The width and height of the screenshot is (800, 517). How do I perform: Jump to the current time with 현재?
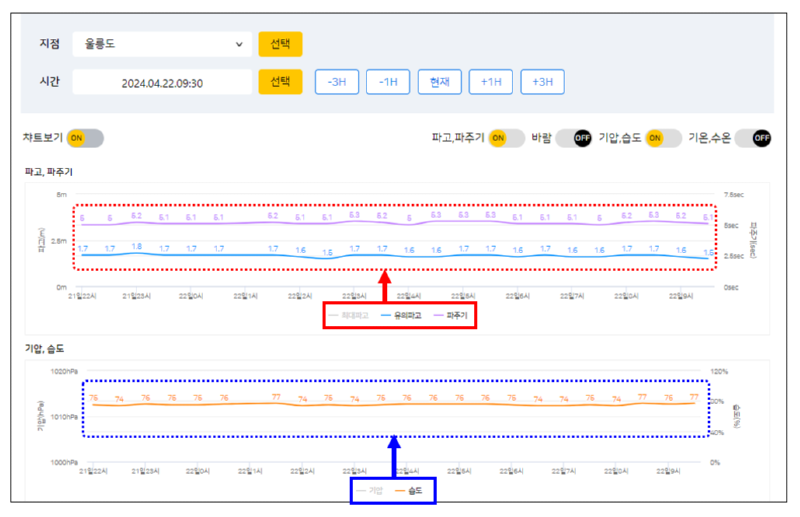pyautogui.click(x=439, y=82)
